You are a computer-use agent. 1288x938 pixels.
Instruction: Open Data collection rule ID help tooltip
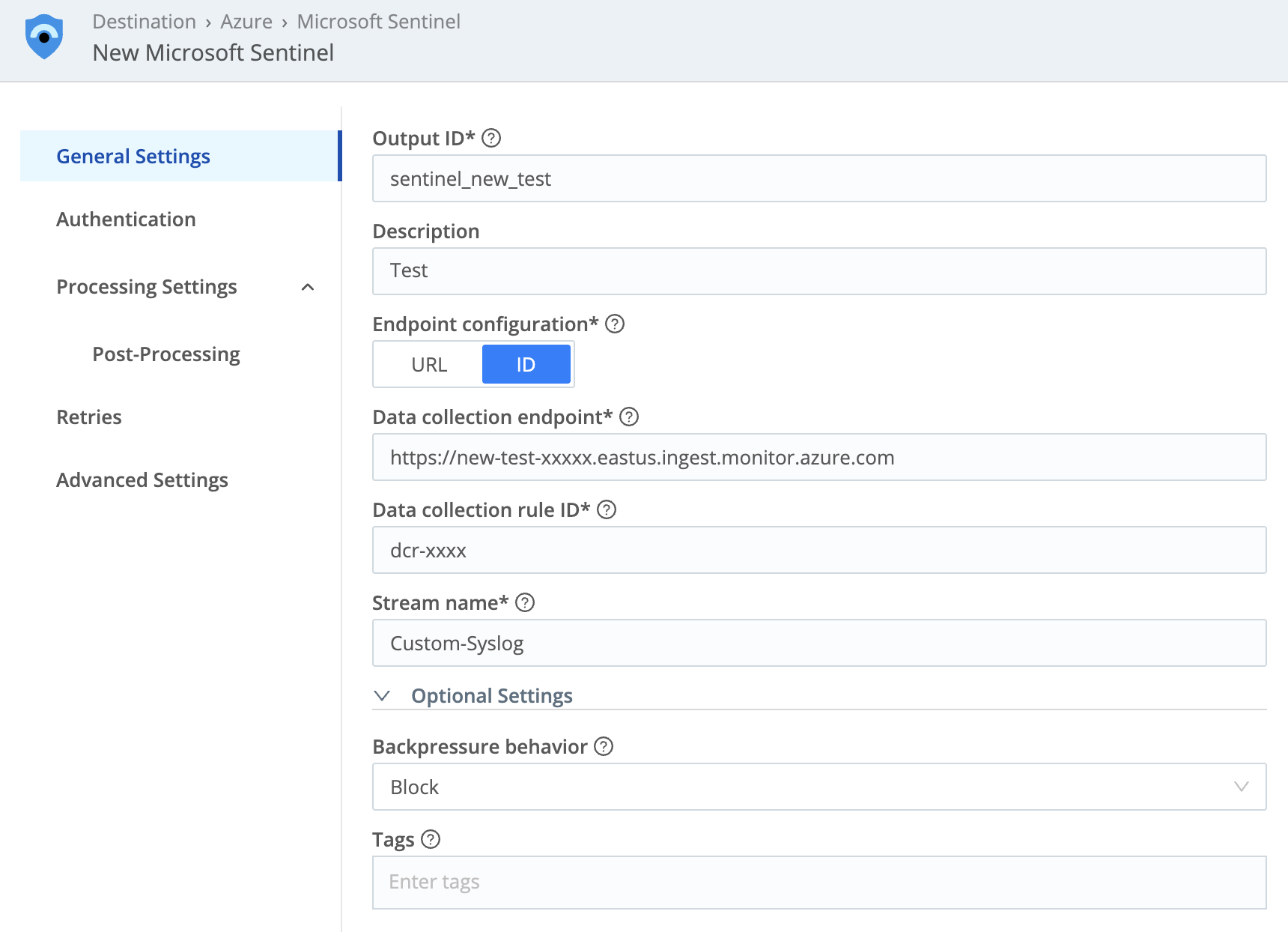coord(609,509)
